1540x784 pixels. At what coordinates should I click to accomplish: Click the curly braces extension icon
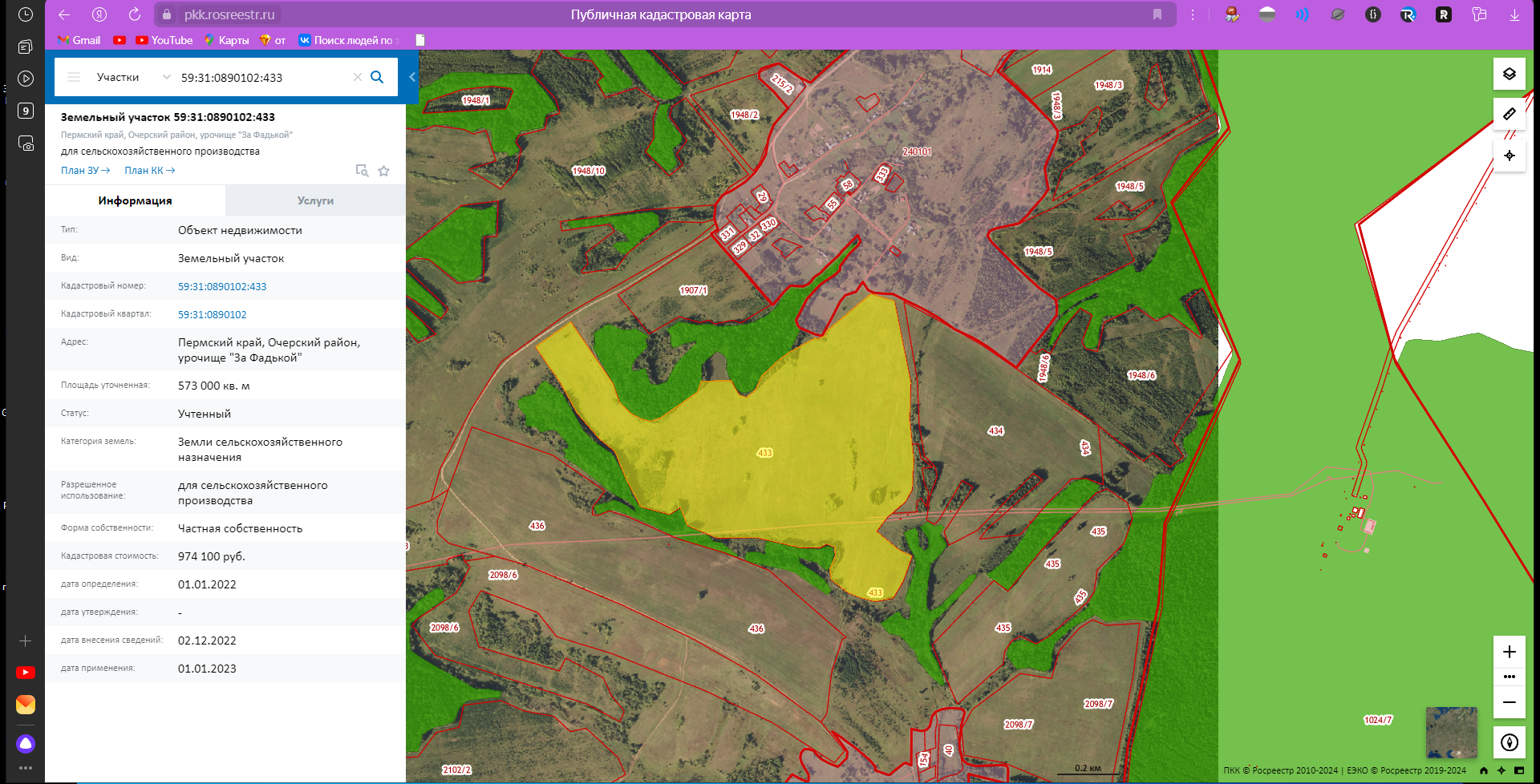pos(1373,14)
